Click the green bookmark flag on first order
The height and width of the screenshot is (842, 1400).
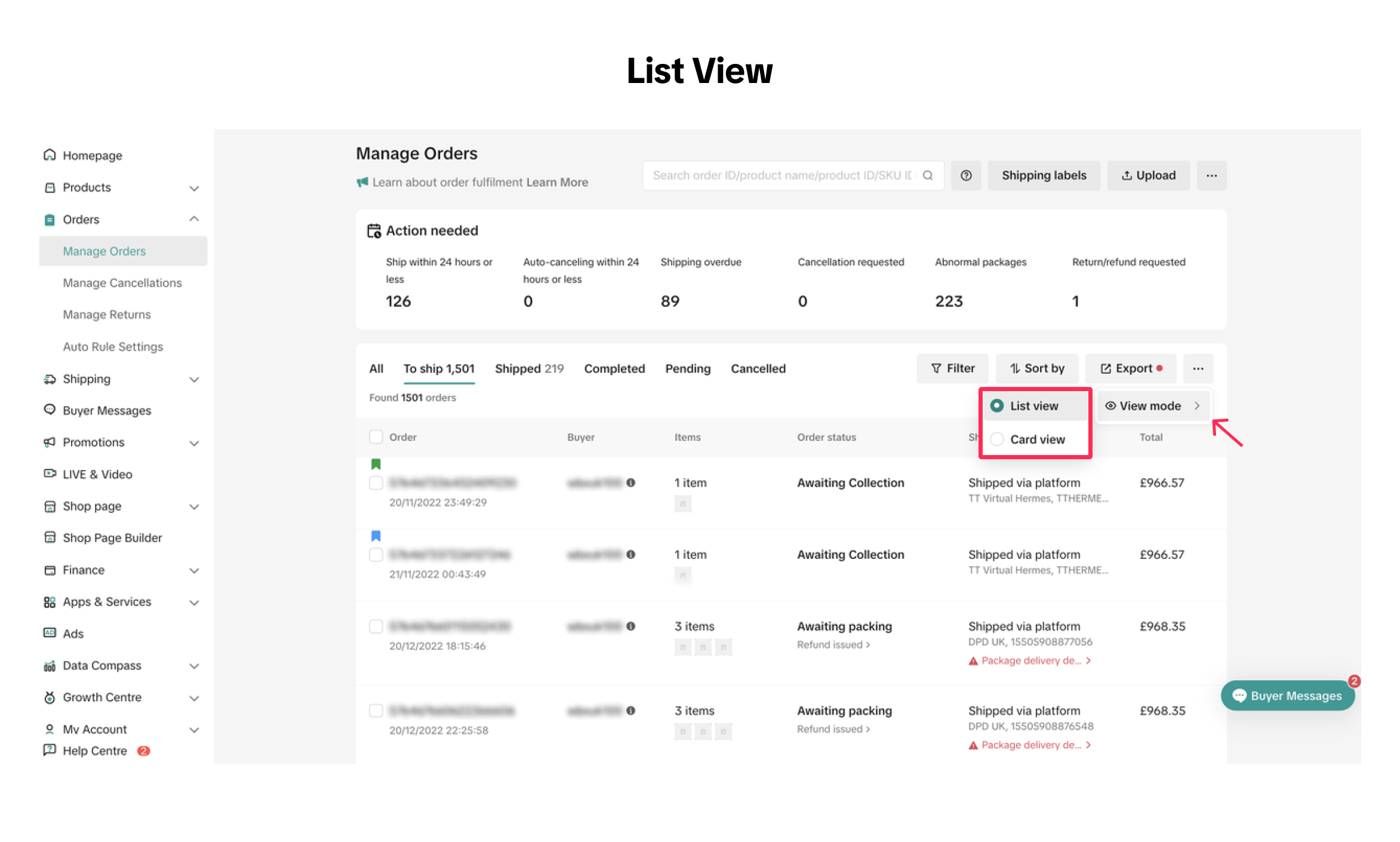click(x=376, y=464)
